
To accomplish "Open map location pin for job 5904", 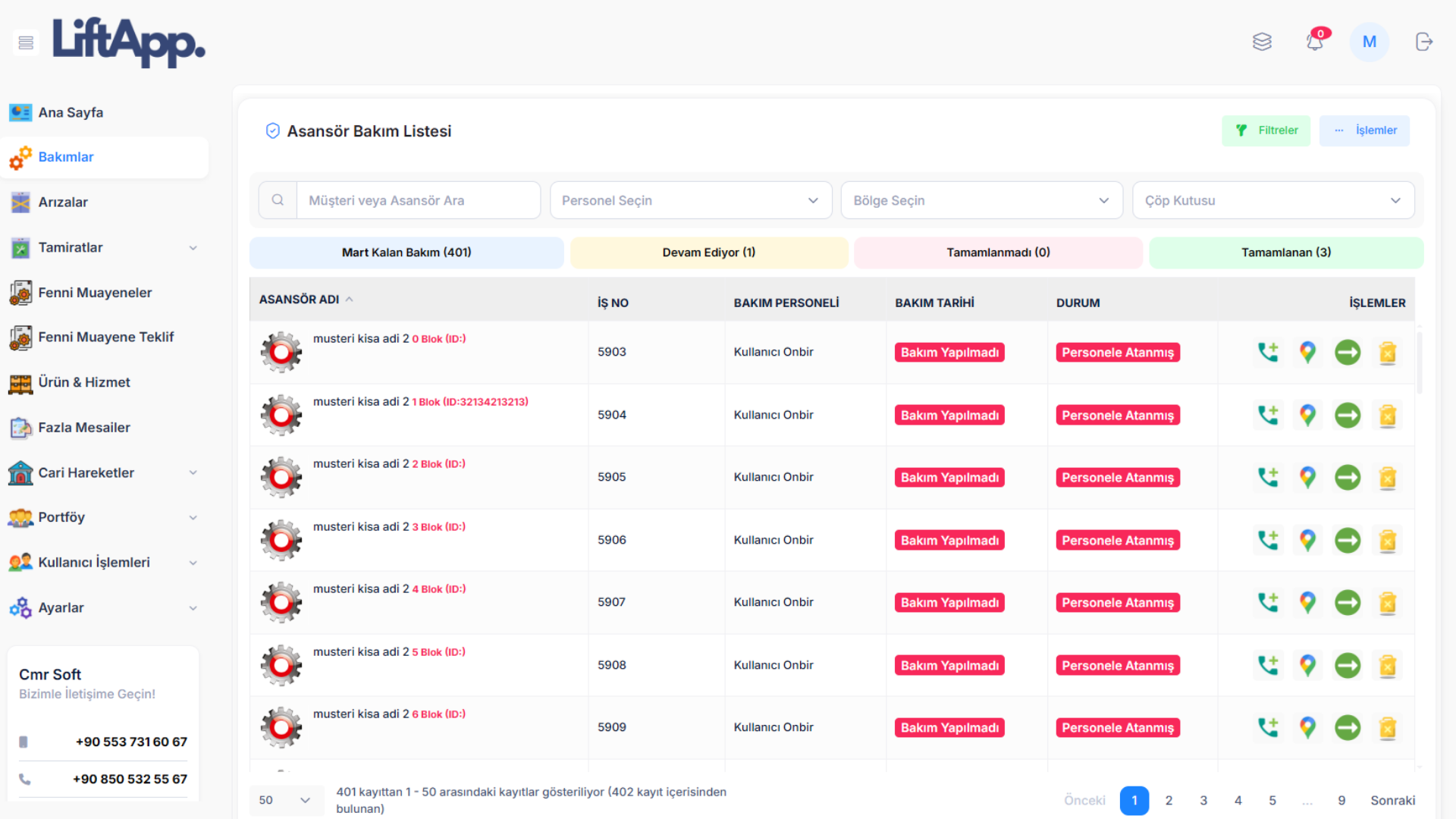I will (1307, 415).
